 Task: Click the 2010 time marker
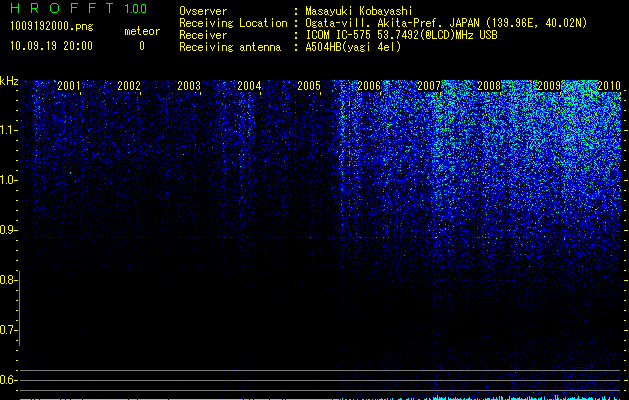coord(609,86)
